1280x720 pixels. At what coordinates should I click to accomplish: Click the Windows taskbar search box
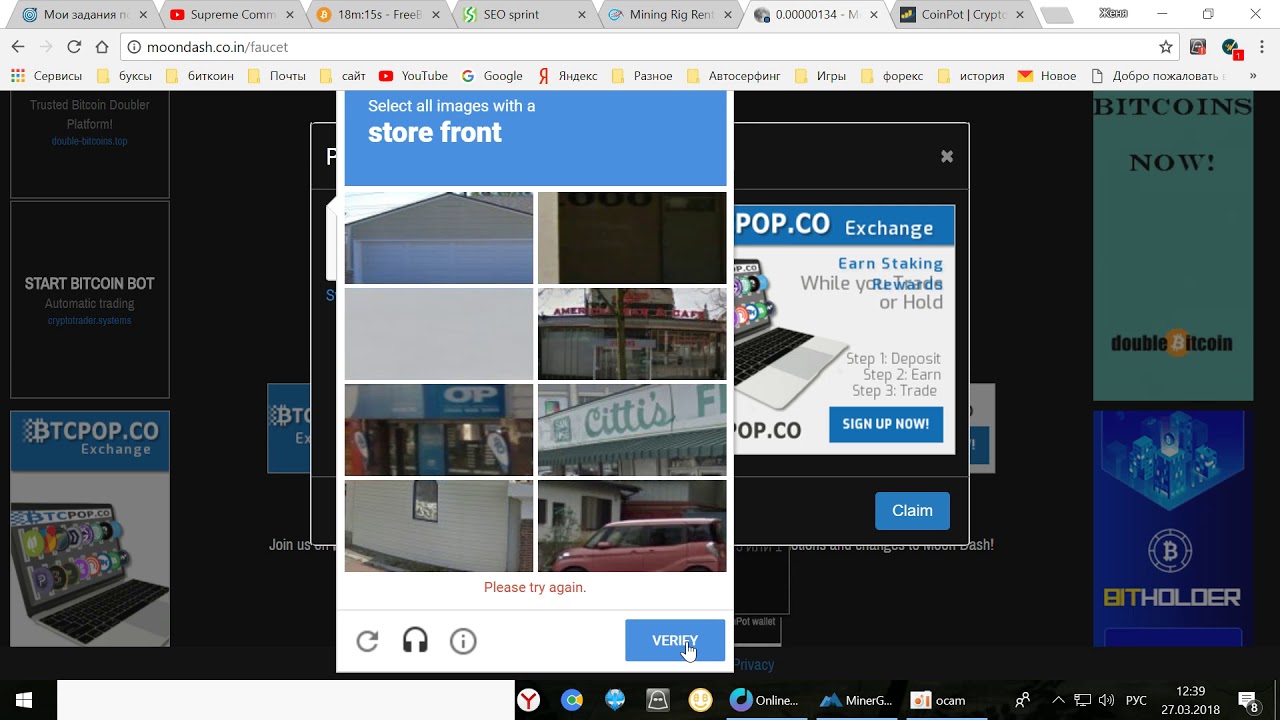pyautogui.click(x=285, y=700)
